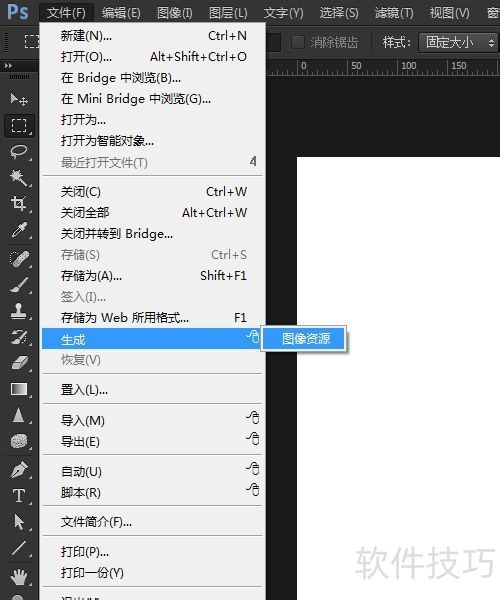Choose 存储为(A)... menu entry
The width and height of the screenshot is (500, 600).
coord(152,276)
